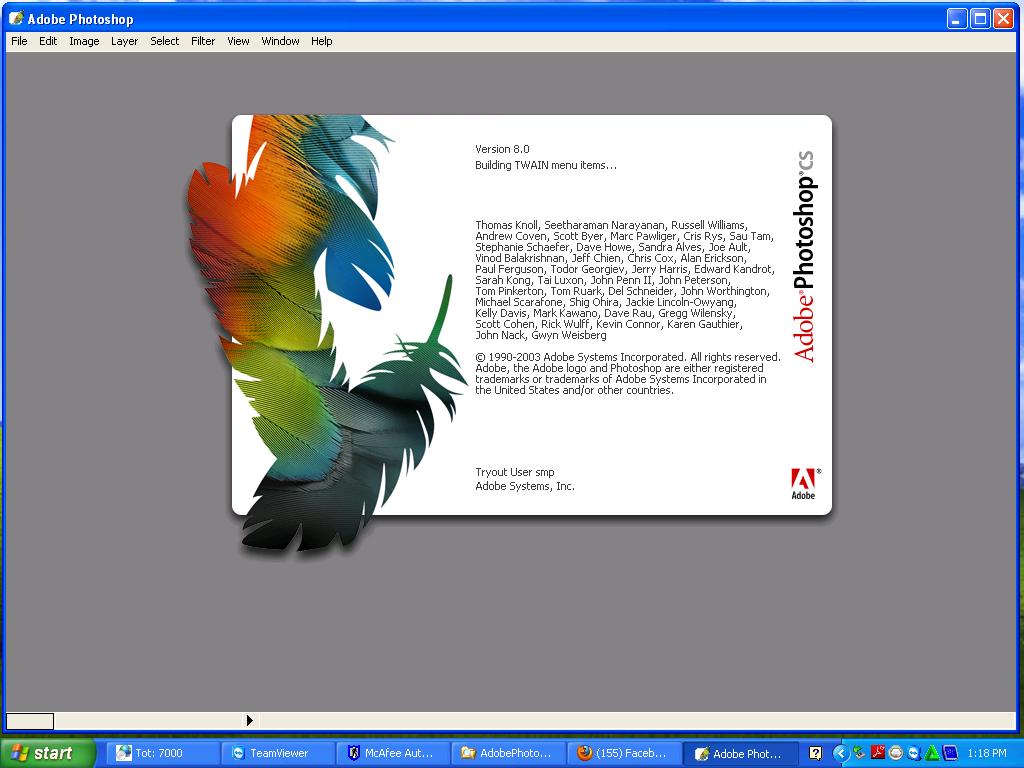Click the 1:18 PM system clock
This screenshot has width=1024, height=768.
coord(987,753)
